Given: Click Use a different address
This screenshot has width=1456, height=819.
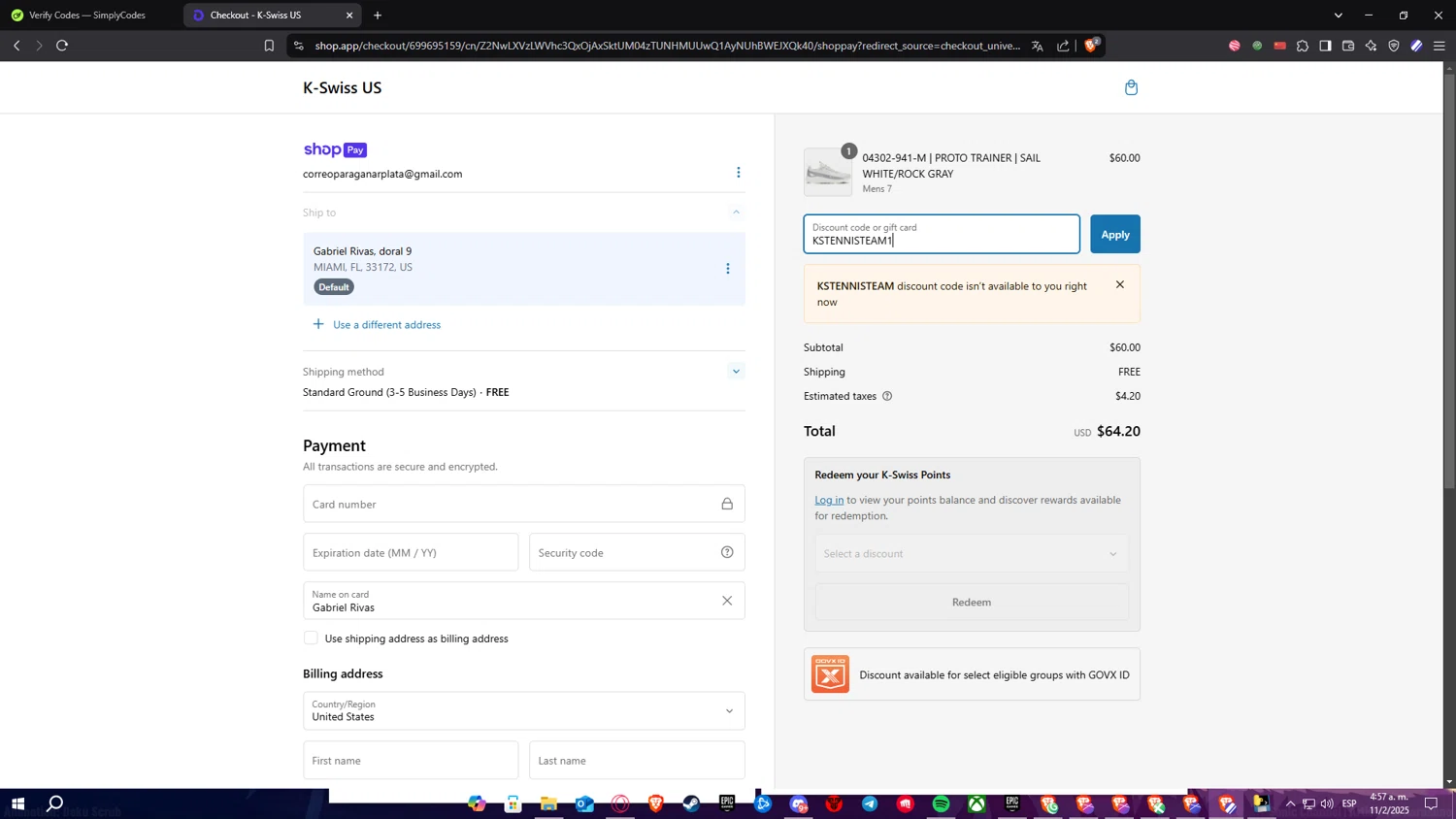Looking at the screenshot, I should click(x=386, y=324).
